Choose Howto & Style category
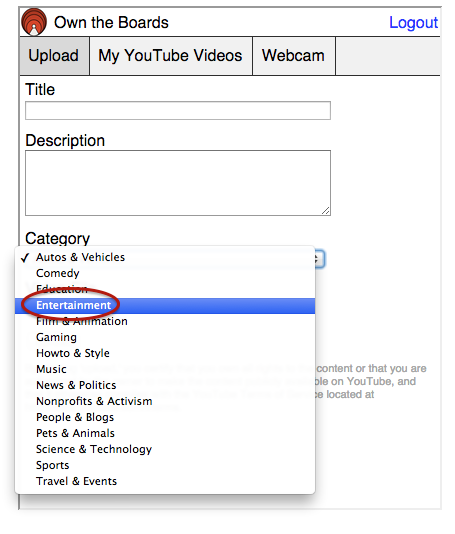The height and width of the screenshot is (534, 455). pos(165,353)
